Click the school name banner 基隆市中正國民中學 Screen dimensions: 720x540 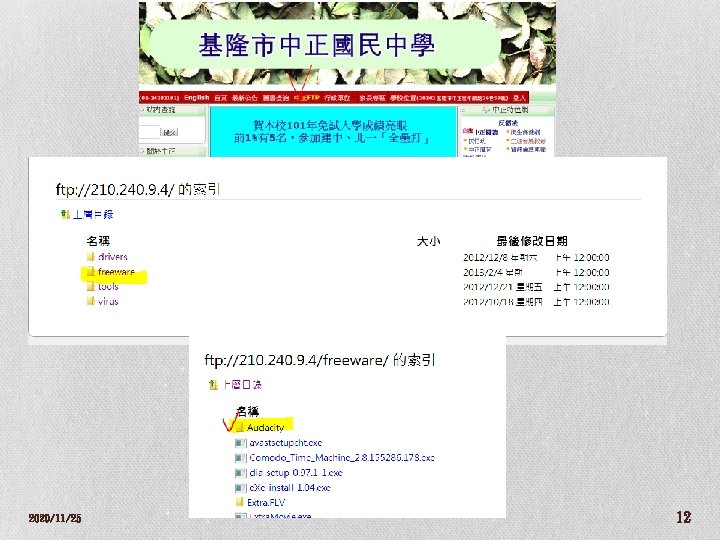pos(316,45)
